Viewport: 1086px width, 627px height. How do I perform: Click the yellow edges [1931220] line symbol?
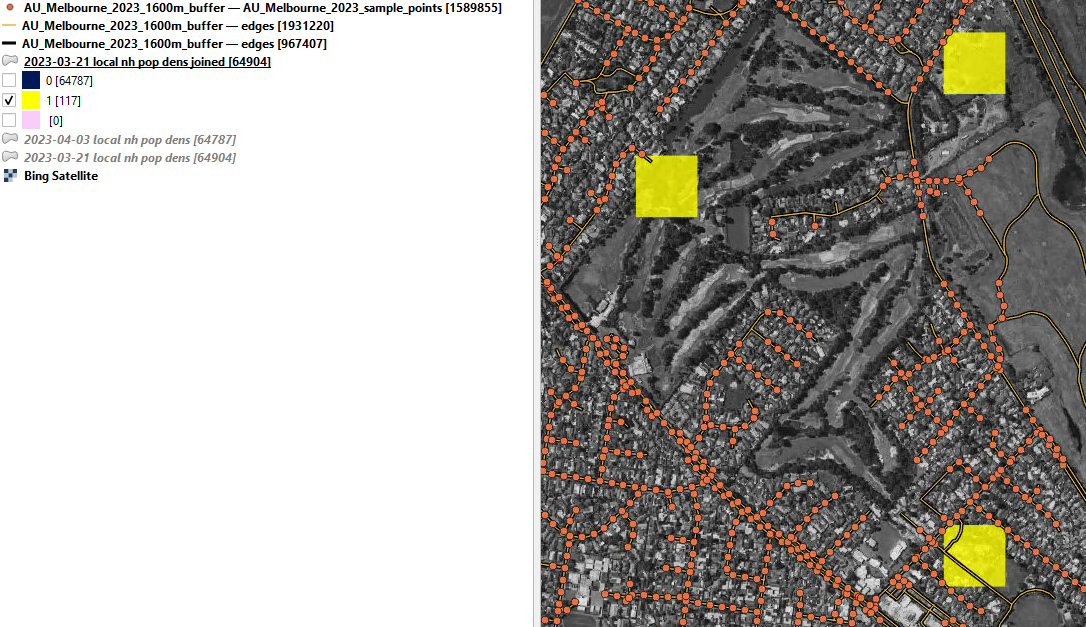tap(10, 26)
